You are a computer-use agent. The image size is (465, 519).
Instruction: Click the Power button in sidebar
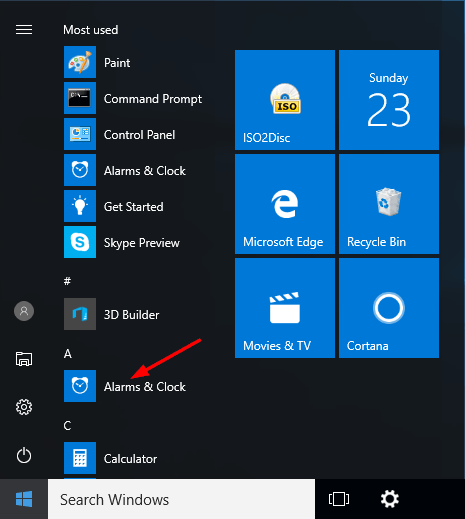click(x=24, y=455)
